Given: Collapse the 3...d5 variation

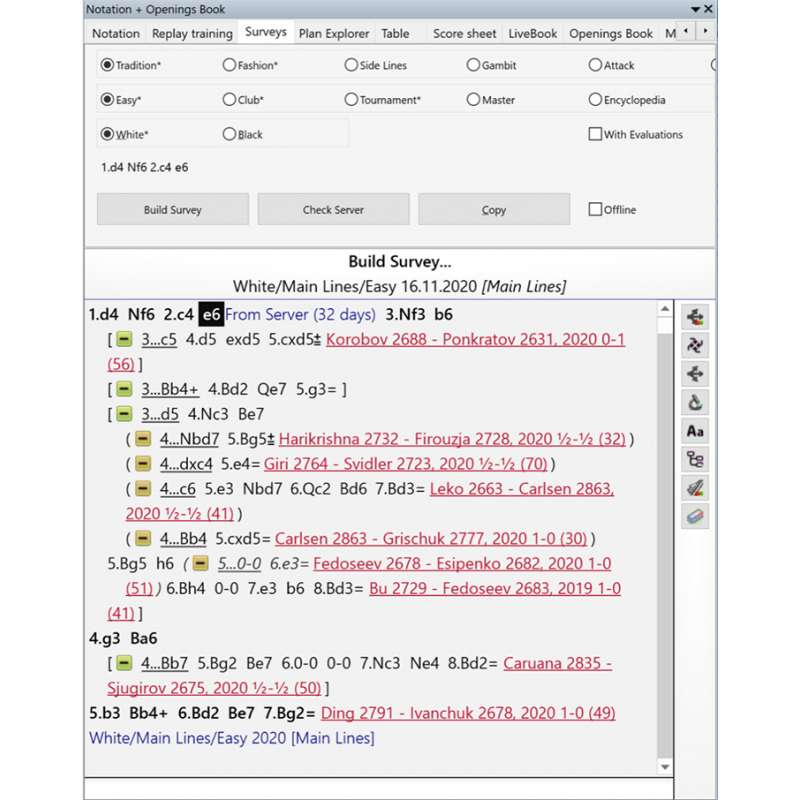Looking at the screenshot, I should coord(124,414).
